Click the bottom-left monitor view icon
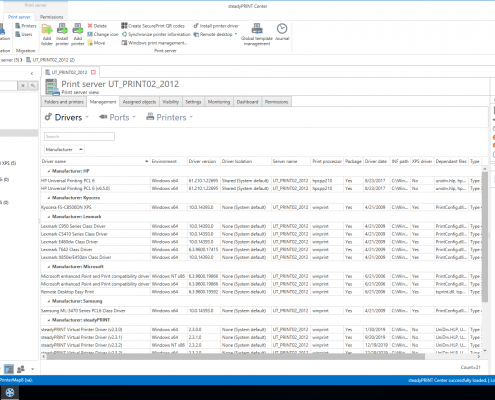This screenshot has height=400, width=495. 9,369
